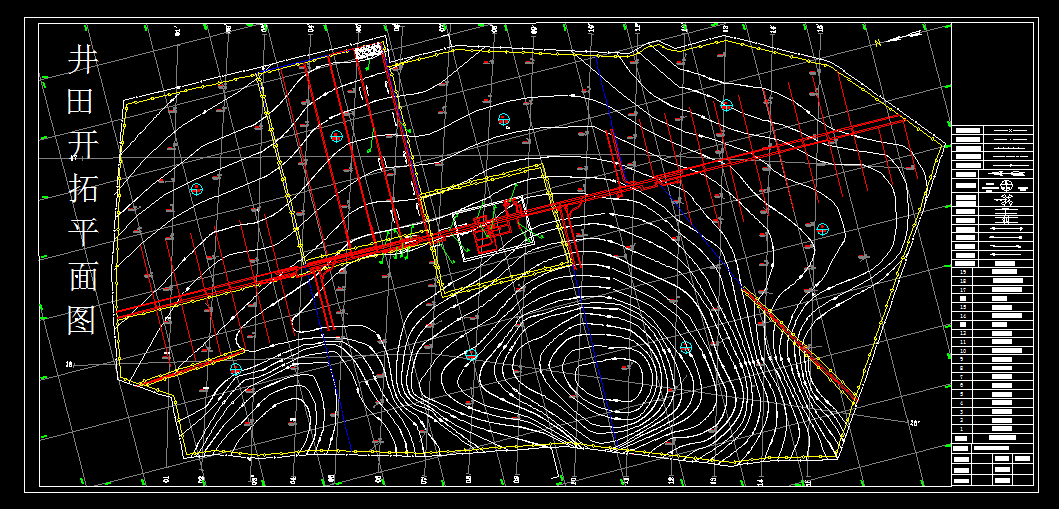This screenshot has width=1059, height=509.
Task: Select the title character 图
Action: coord(83,319)
